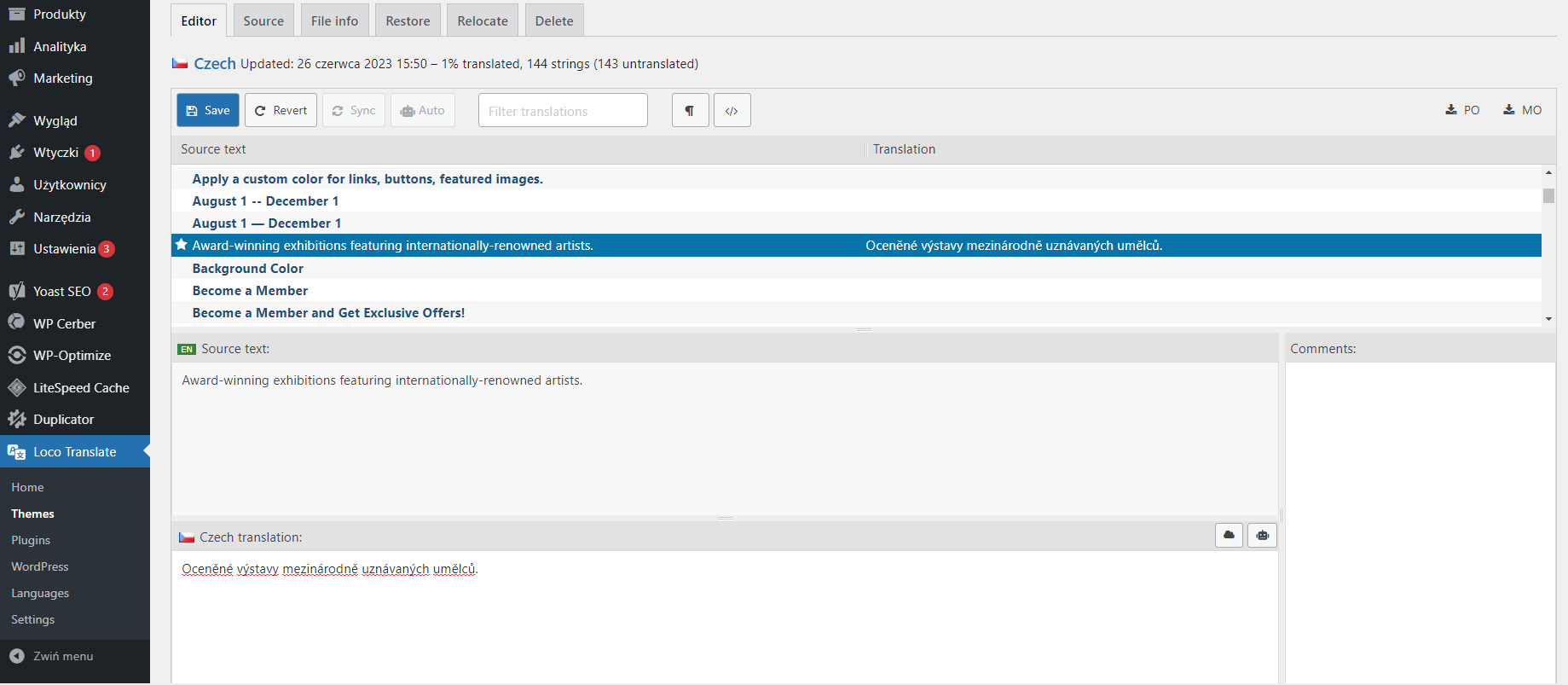Click the Ustawienia sliders icon
1568x685 pixels.
(x=17, y=248)
